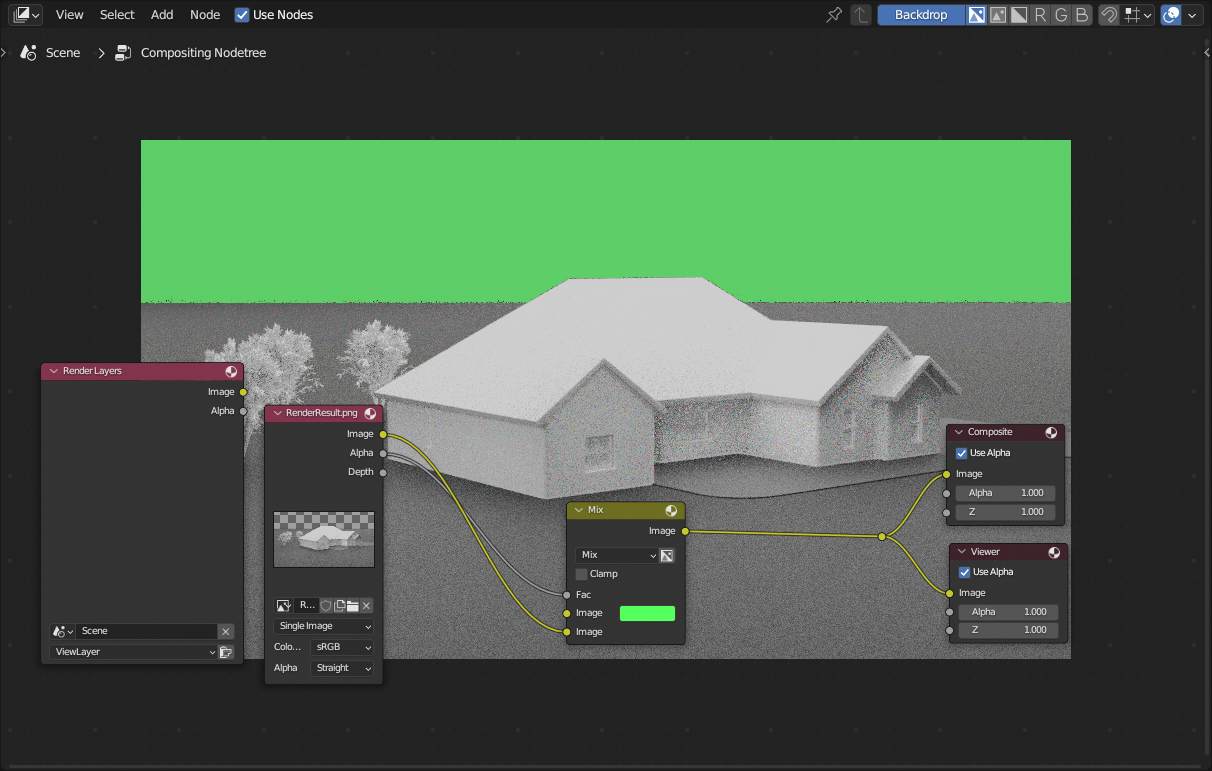Select the Color-only channel icon
This screenshot has height=771, width=1212.
pos(998,15)
